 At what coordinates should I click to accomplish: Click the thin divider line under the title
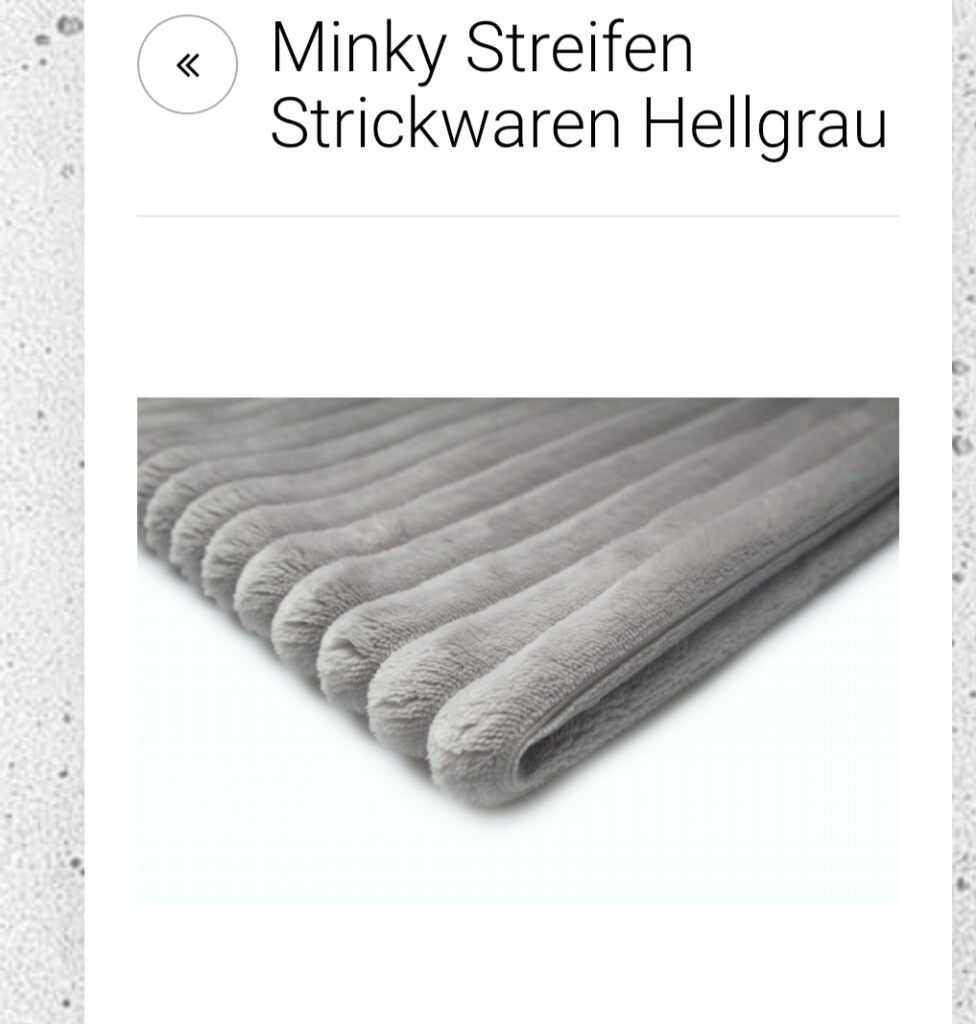(517, 215)
